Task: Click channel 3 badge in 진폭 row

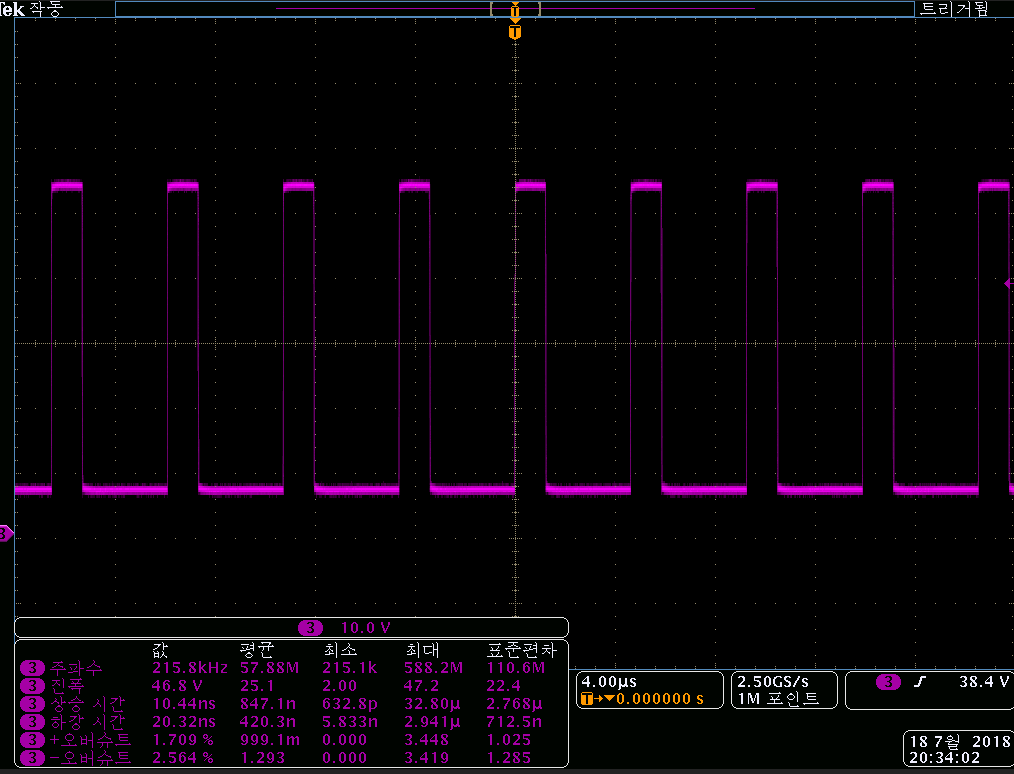Action: tap(32, 685)
